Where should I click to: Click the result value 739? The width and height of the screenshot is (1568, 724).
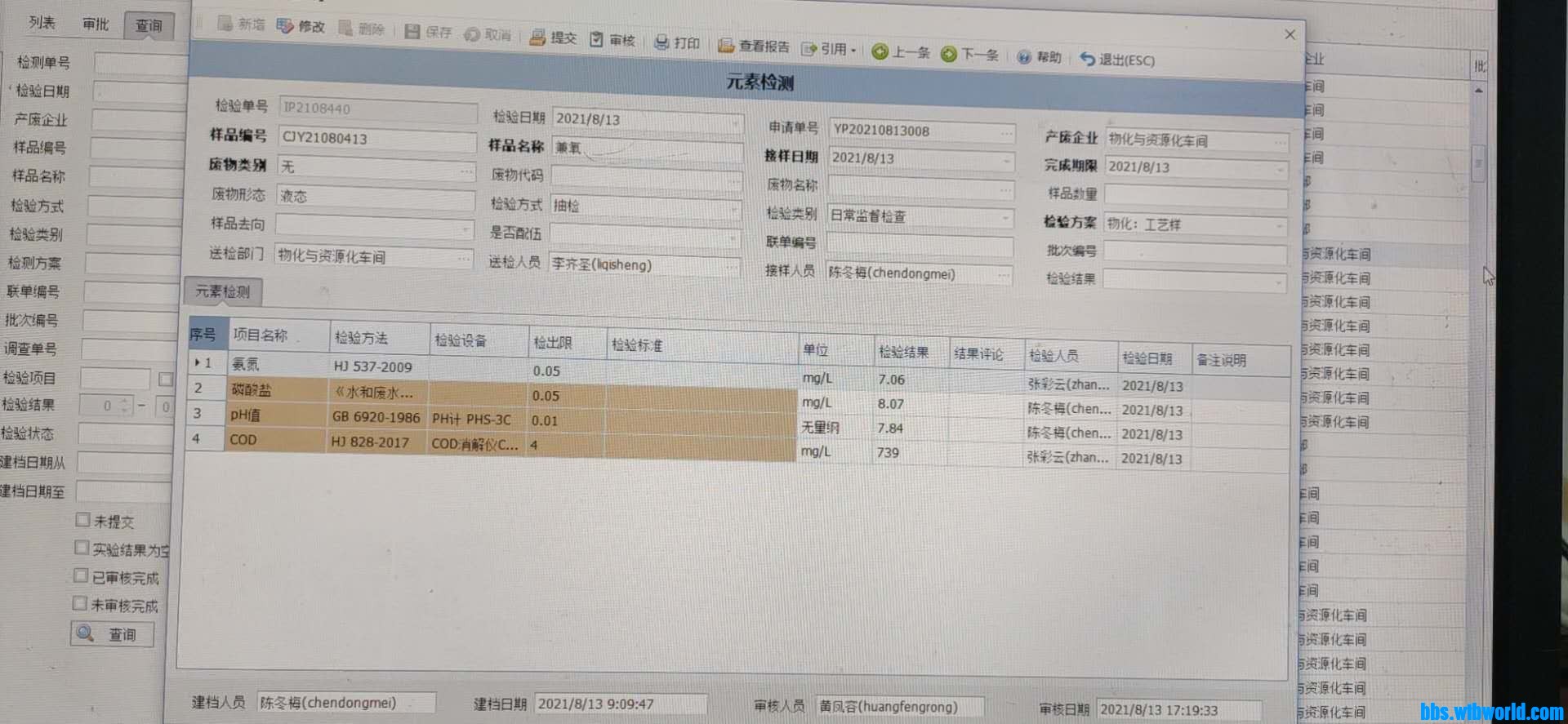888,452
